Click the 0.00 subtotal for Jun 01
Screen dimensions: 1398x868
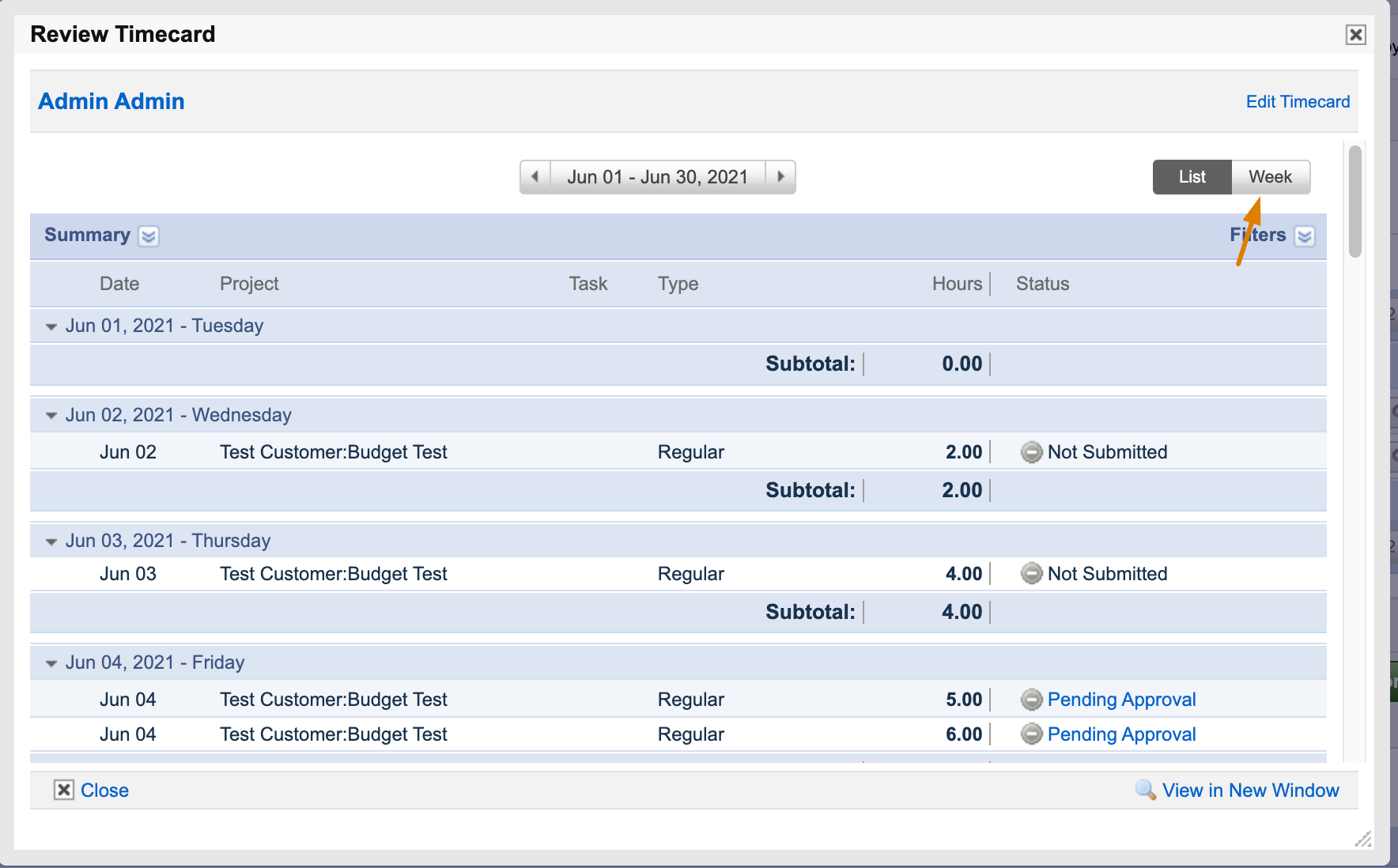962,364
